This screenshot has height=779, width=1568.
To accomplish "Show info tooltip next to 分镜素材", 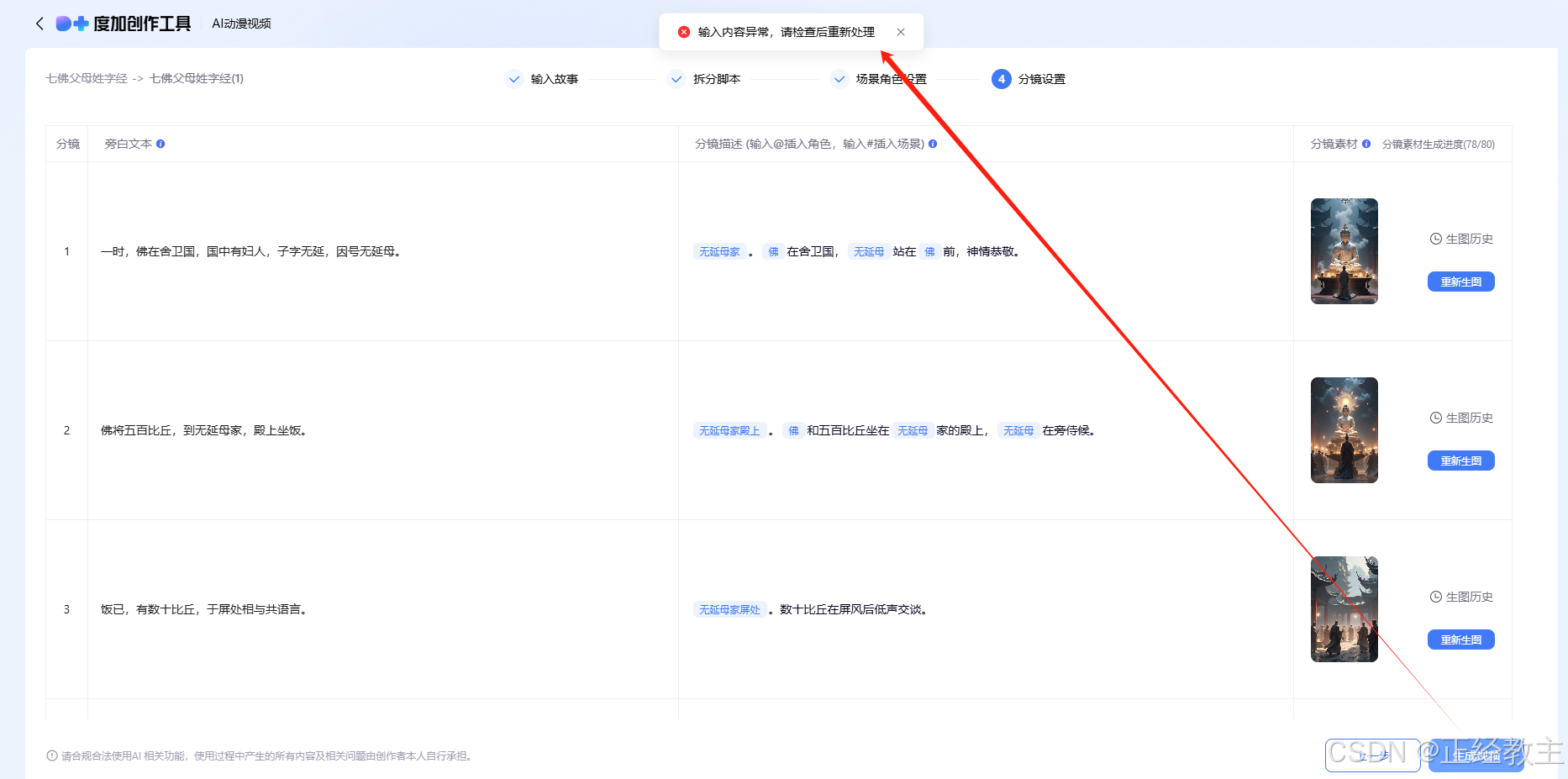I will pyautogui.click(x=1366, y=144).
